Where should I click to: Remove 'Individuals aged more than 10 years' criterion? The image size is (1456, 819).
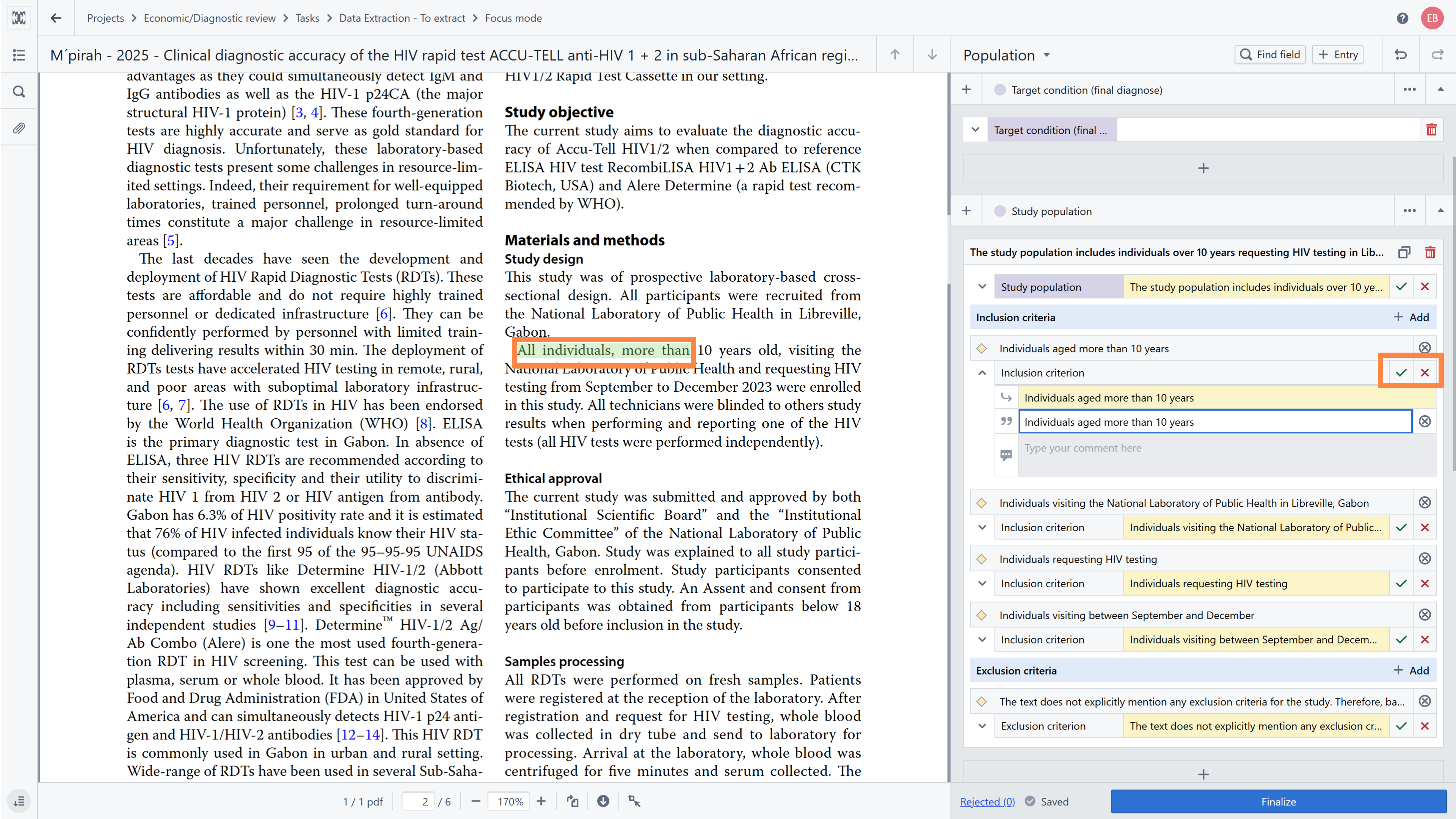1425,348
